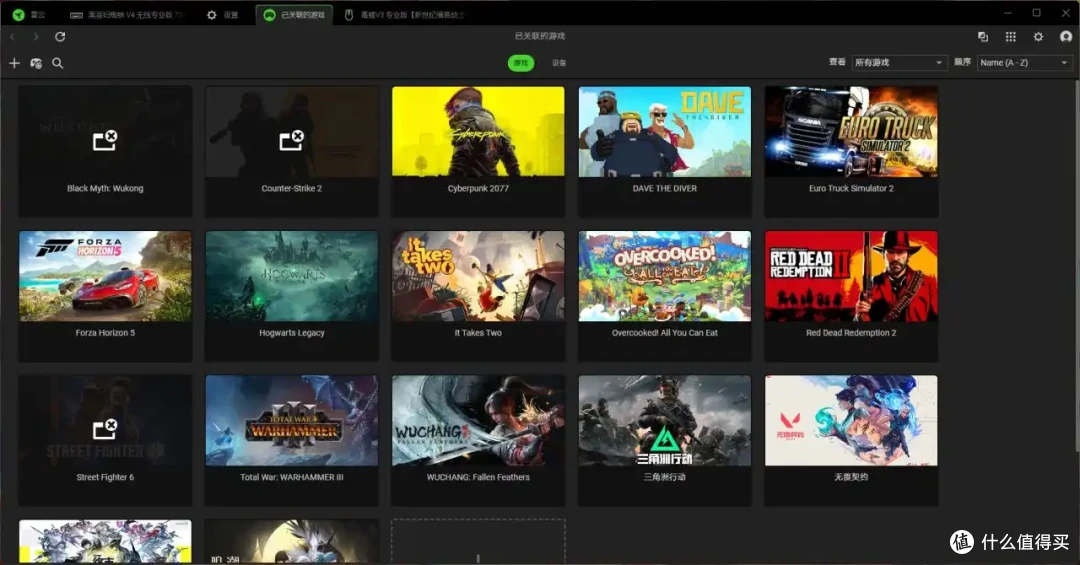Open the gear settings icon at top right

[1038, 37]
